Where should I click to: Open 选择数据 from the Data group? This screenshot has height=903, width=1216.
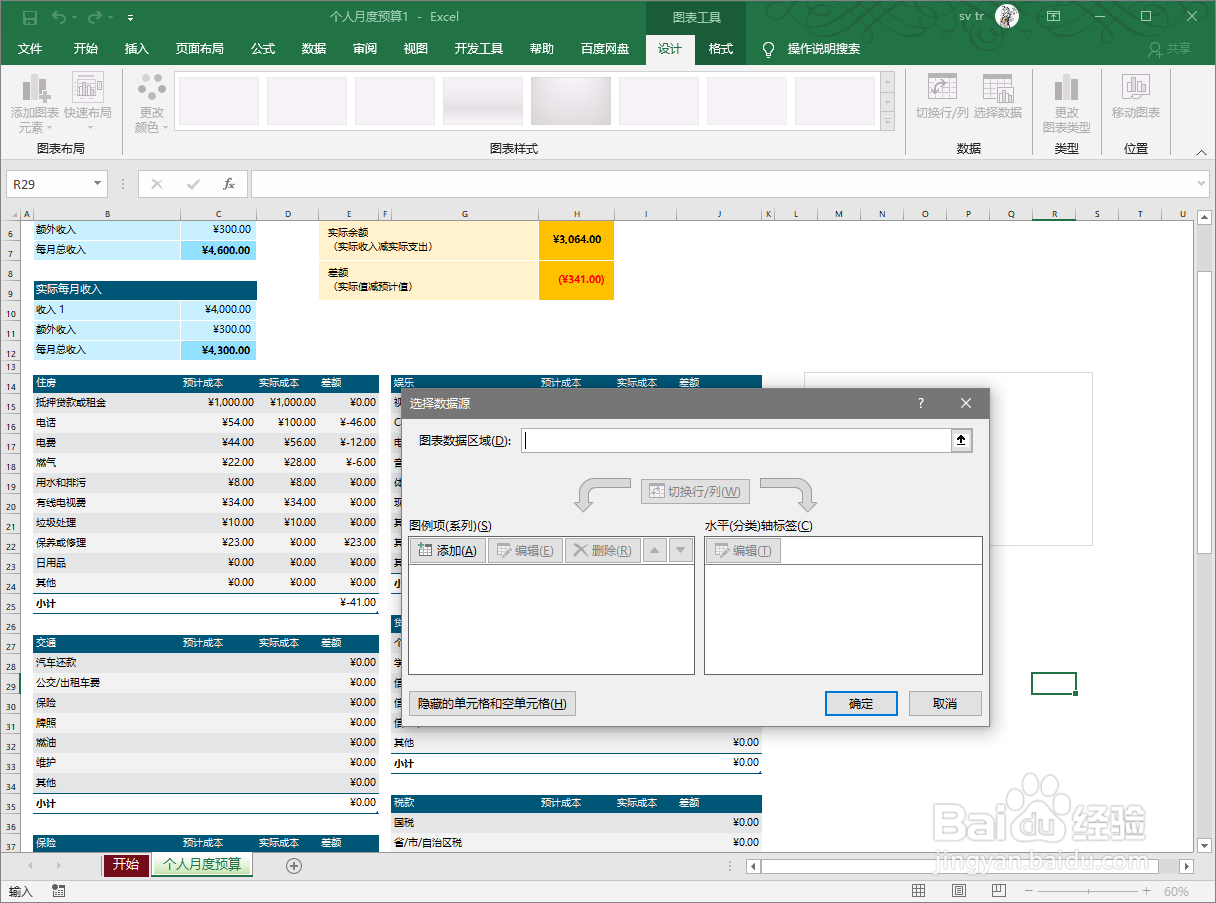coord(997,95)
